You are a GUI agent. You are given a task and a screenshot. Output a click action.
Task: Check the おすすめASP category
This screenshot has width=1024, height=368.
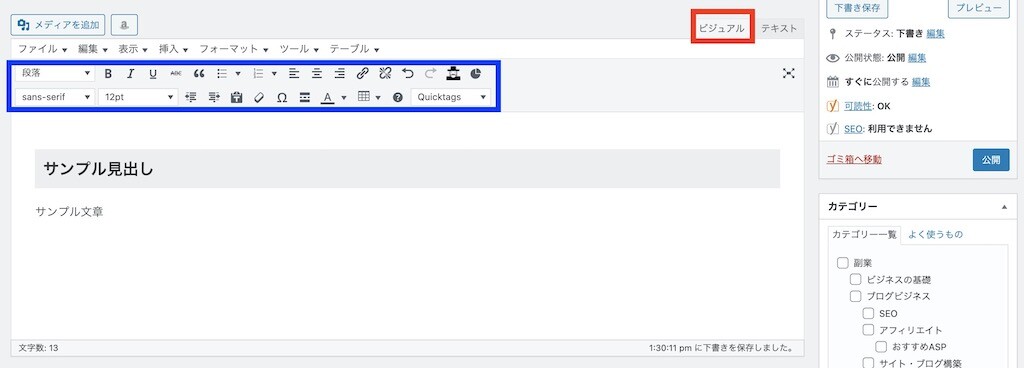(x=881, y=346)
